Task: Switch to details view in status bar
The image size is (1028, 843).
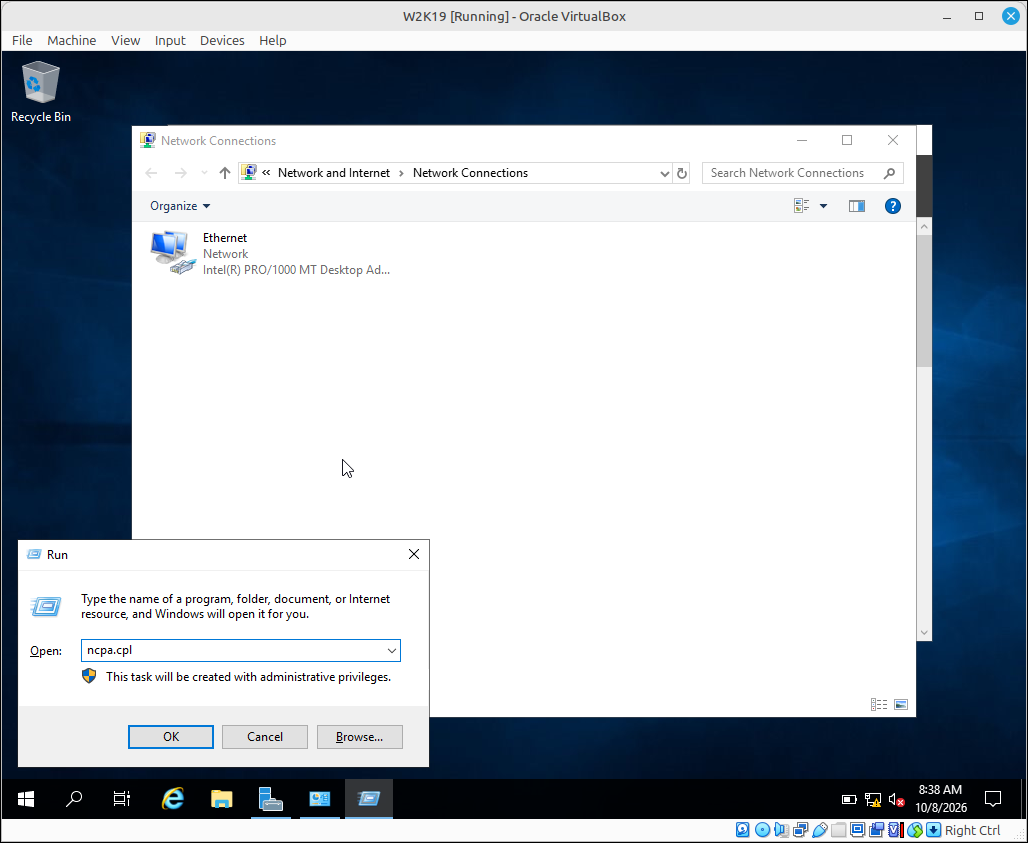Action: click(x=879, y=705)
